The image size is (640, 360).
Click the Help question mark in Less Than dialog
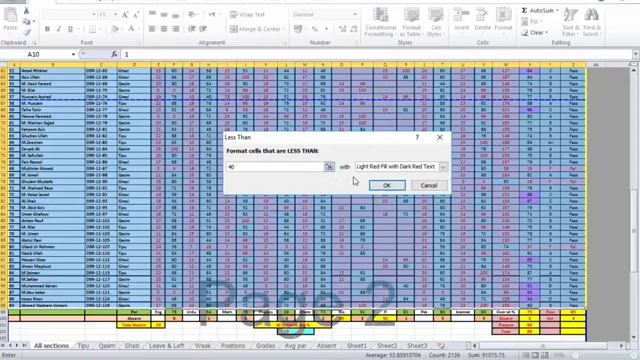click(x=417, y=138)
